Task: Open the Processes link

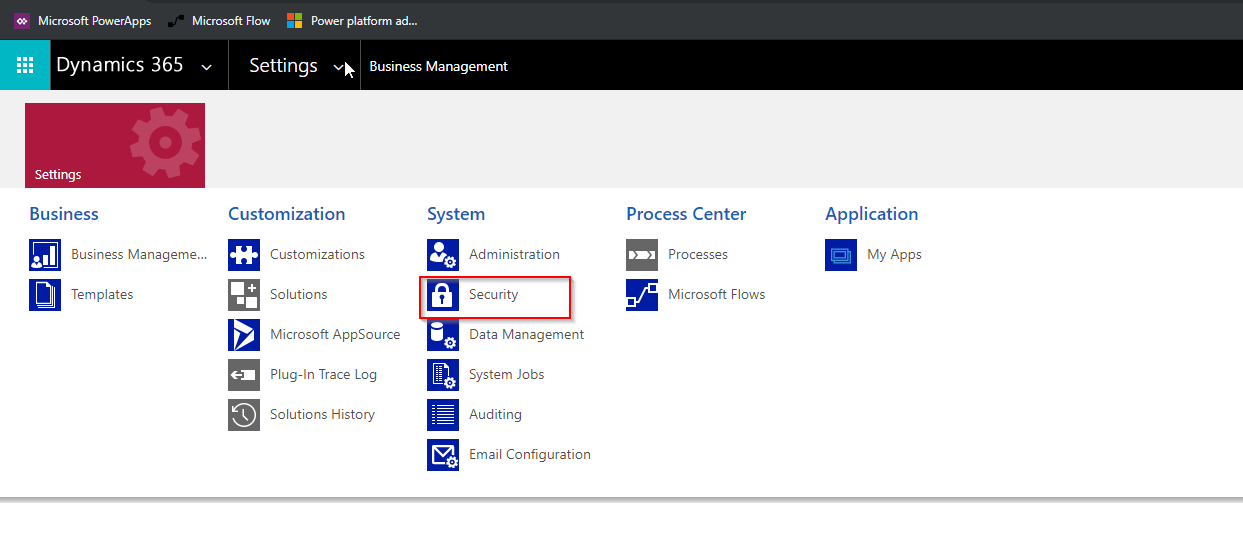Action: pos(697,255)
